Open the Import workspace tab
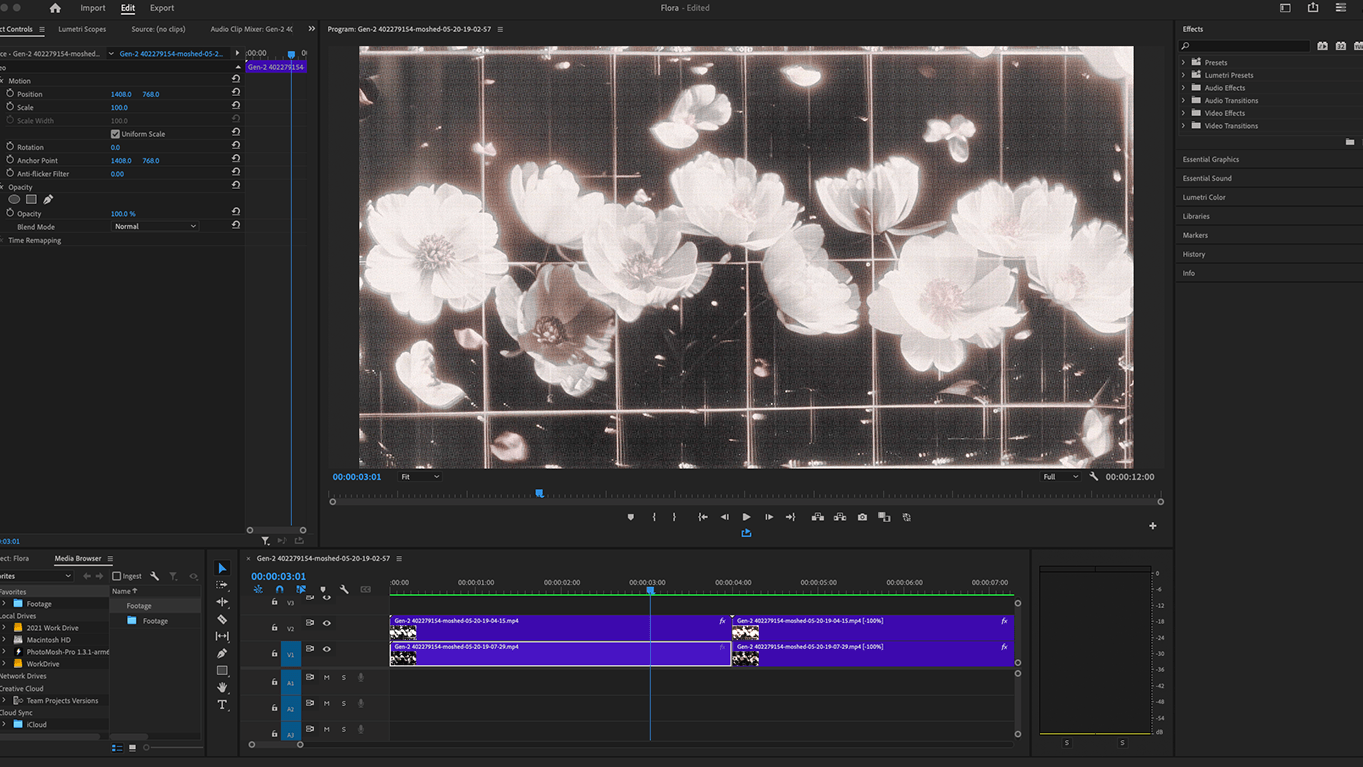 click(93, 8)
